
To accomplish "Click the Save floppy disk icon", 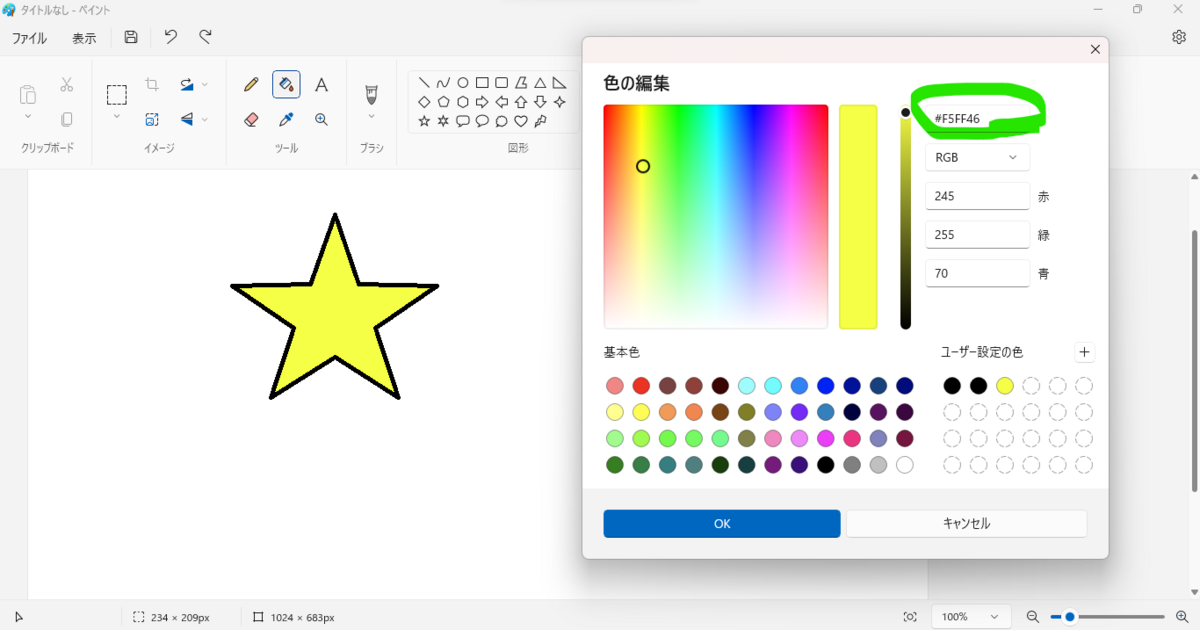I will (x=131, y=37).
